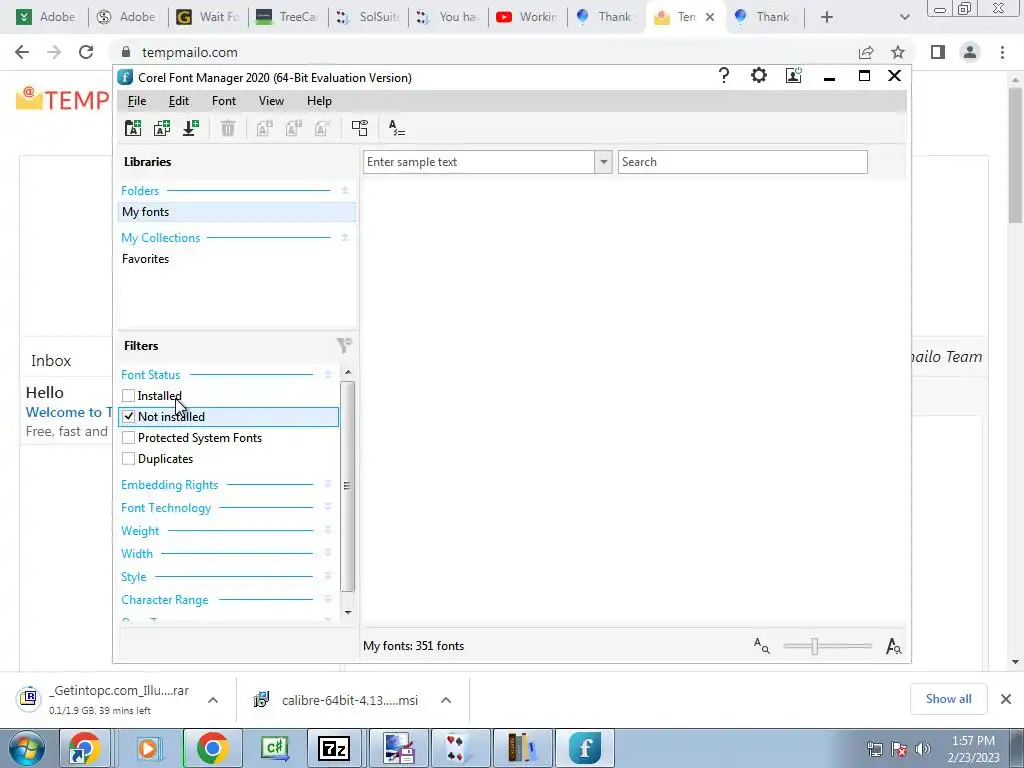Click the preview size slider handle
The image size is (1024, 768).
click(x=814, y=646)
